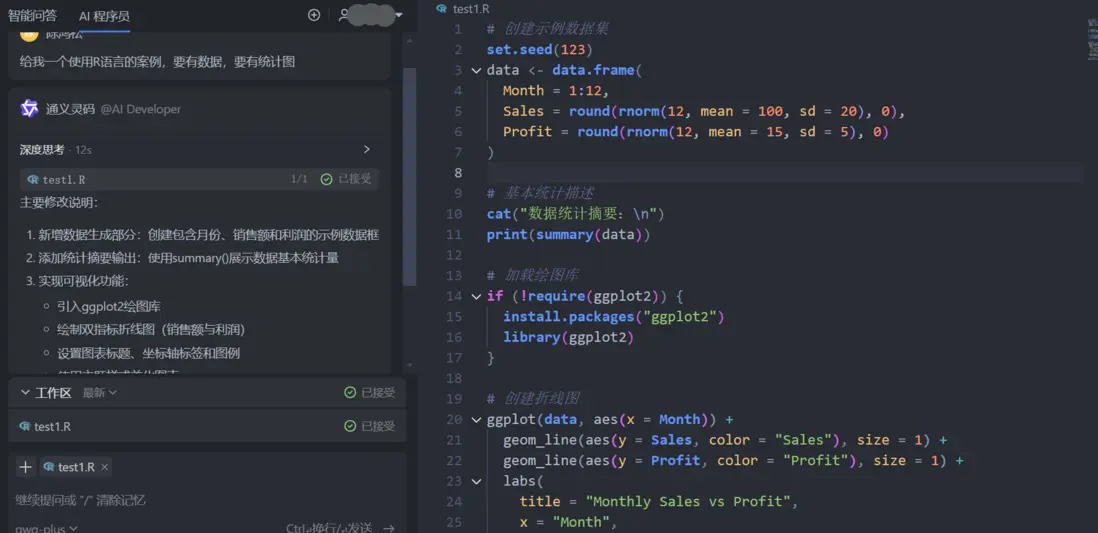Collapse the ggplot block at line 20
The image size is (1098, 533).
pyautogui.click(x=476, y=420)
